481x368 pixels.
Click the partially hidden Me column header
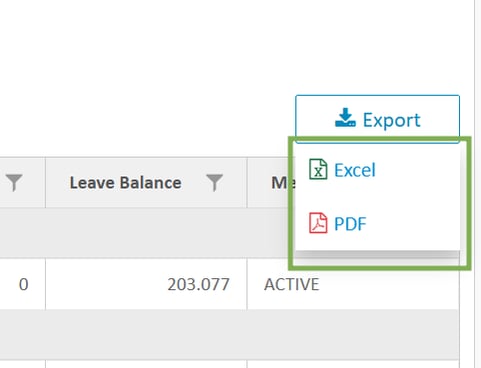[283, 183]
